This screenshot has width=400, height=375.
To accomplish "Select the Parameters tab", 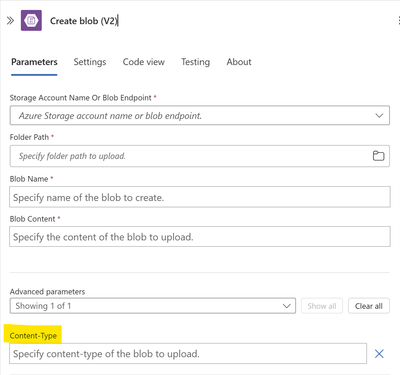I will (34, 62).
